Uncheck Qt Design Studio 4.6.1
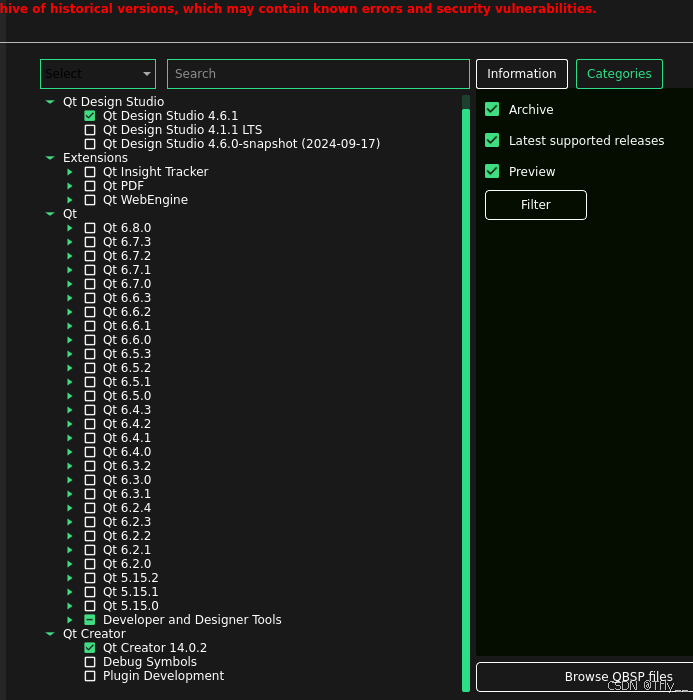Screen dimensions: 693x700 [90, 116]
